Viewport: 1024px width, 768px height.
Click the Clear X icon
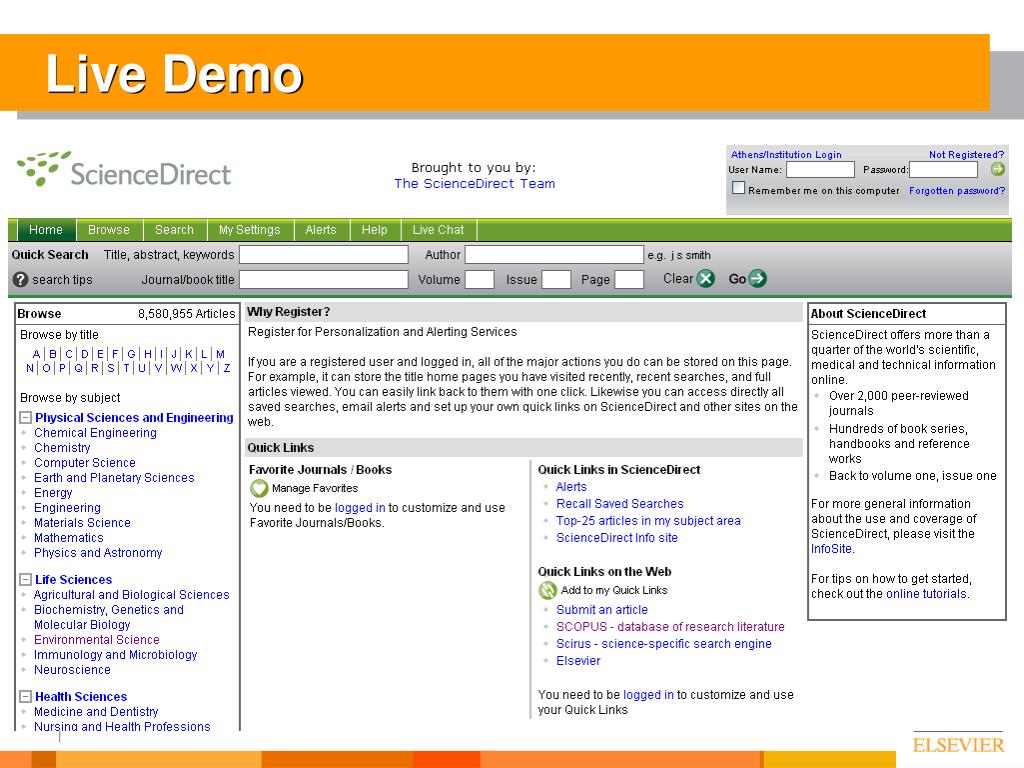coord(705,279)
